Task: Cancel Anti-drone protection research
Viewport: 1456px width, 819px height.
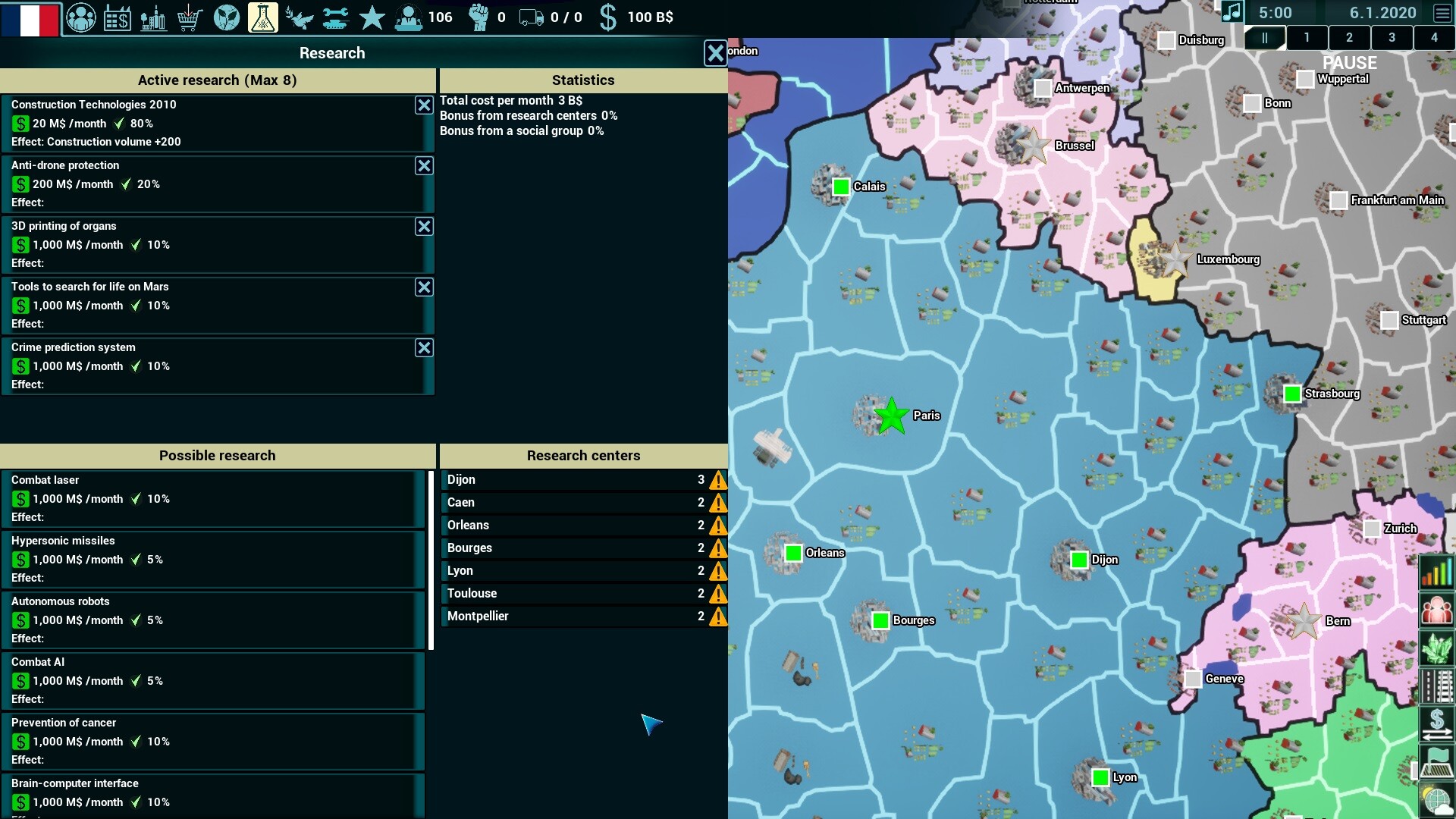Action: pos(424,166)
